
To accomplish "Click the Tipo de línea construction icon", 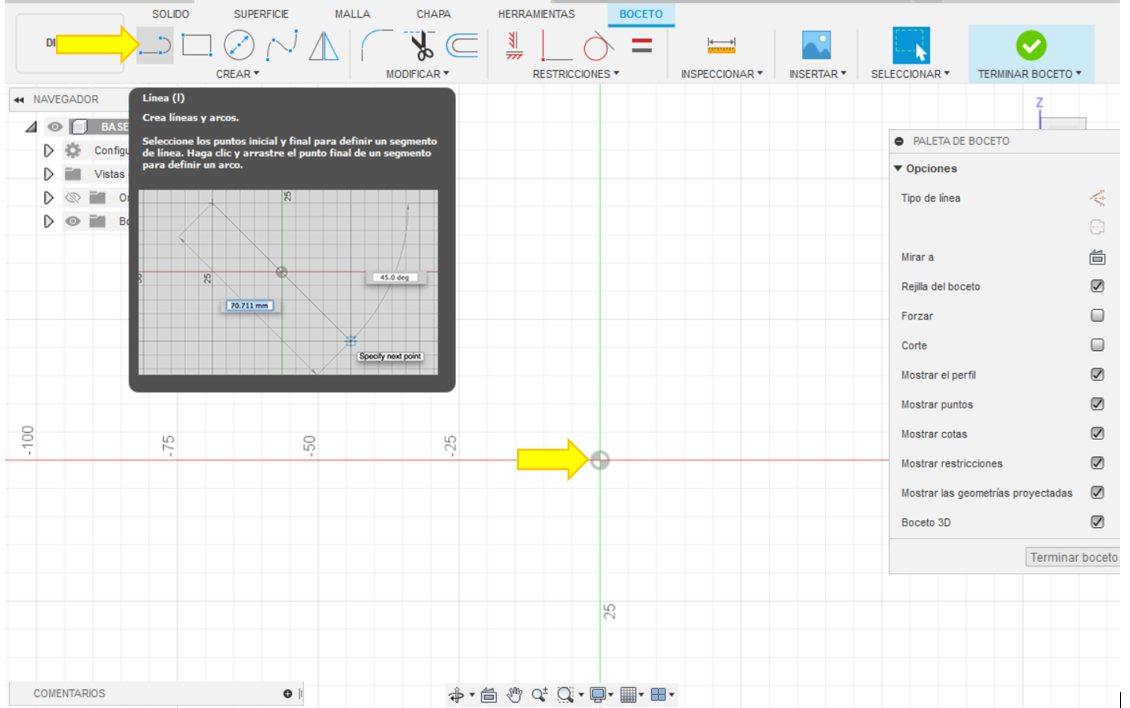I will point(1097,198).
